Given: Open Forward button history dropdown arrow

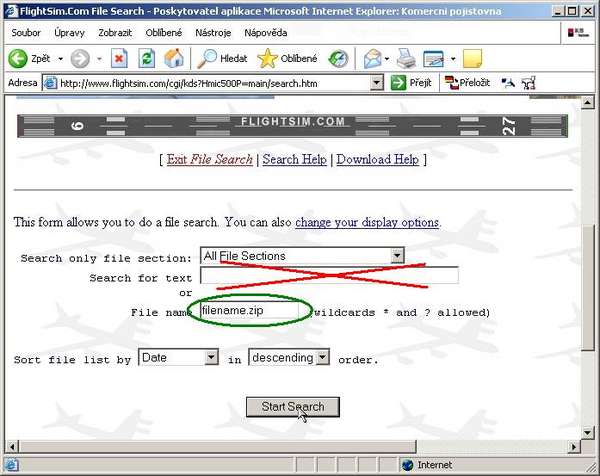Looking at the screenshot, I should coord(99,59).
